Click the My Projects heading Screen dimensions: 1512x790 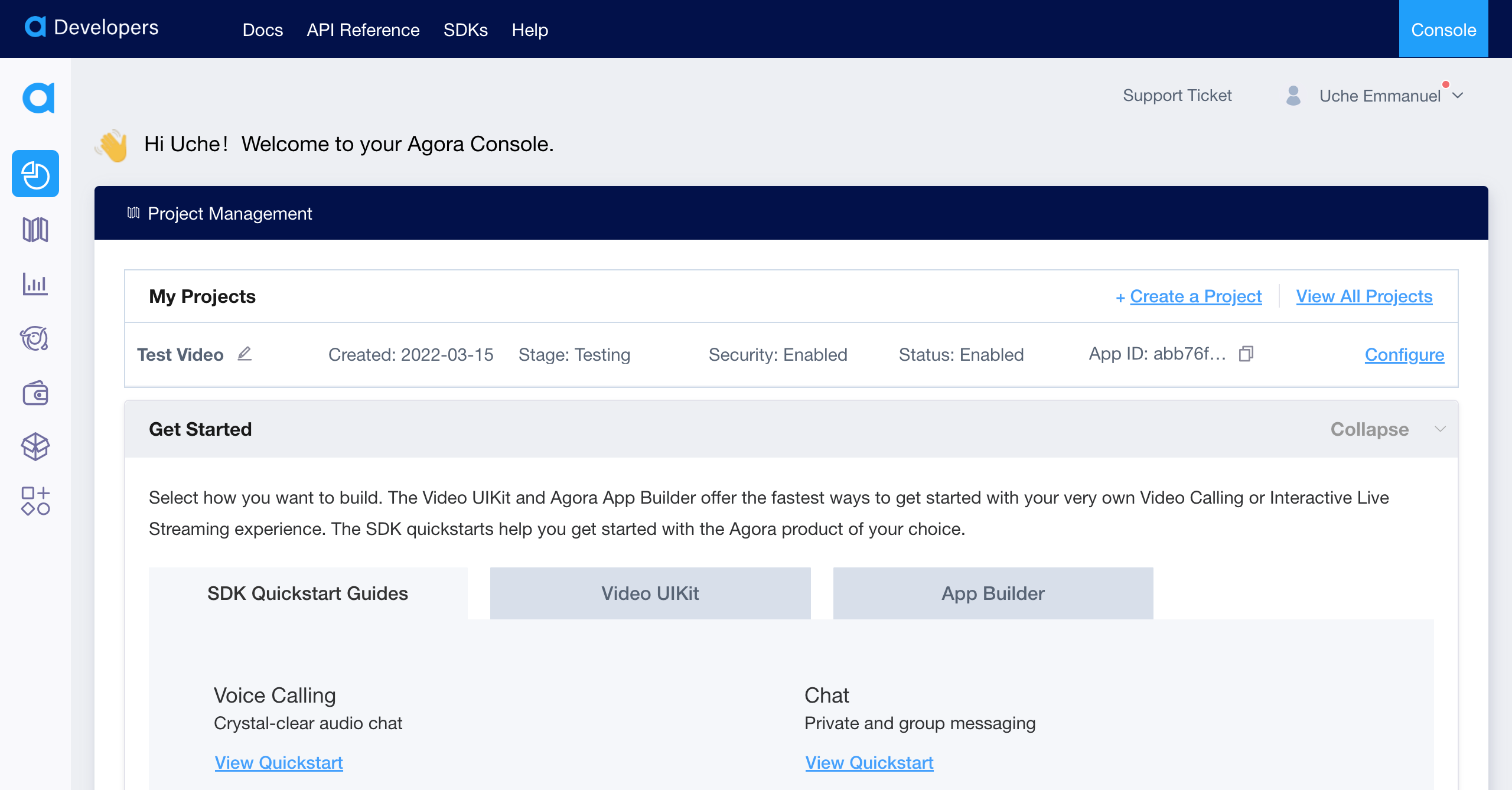pyautogui.click(x=202, y=296)
